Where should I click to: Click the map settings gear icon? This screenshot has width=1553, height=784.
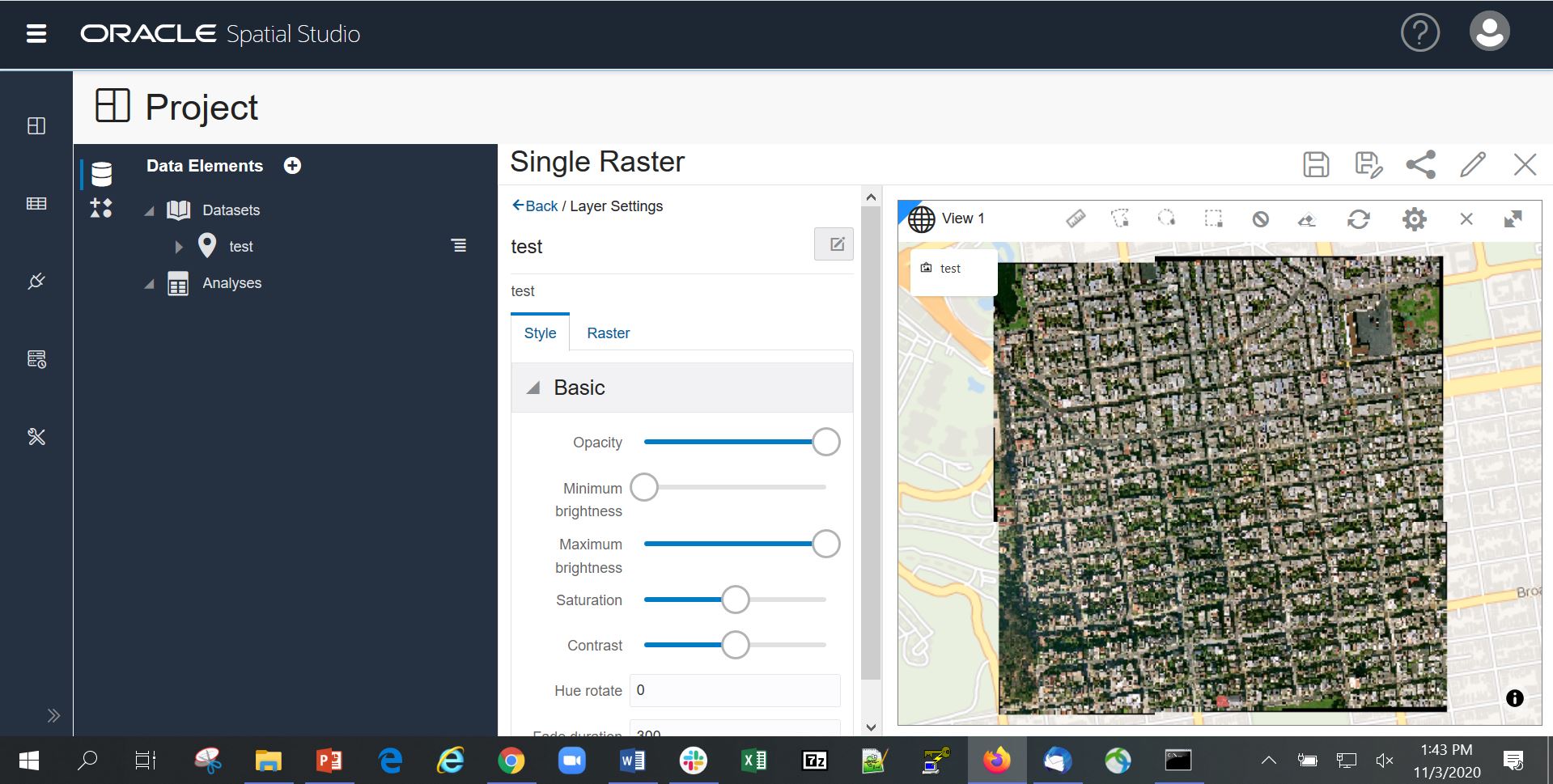[1414, 219]
